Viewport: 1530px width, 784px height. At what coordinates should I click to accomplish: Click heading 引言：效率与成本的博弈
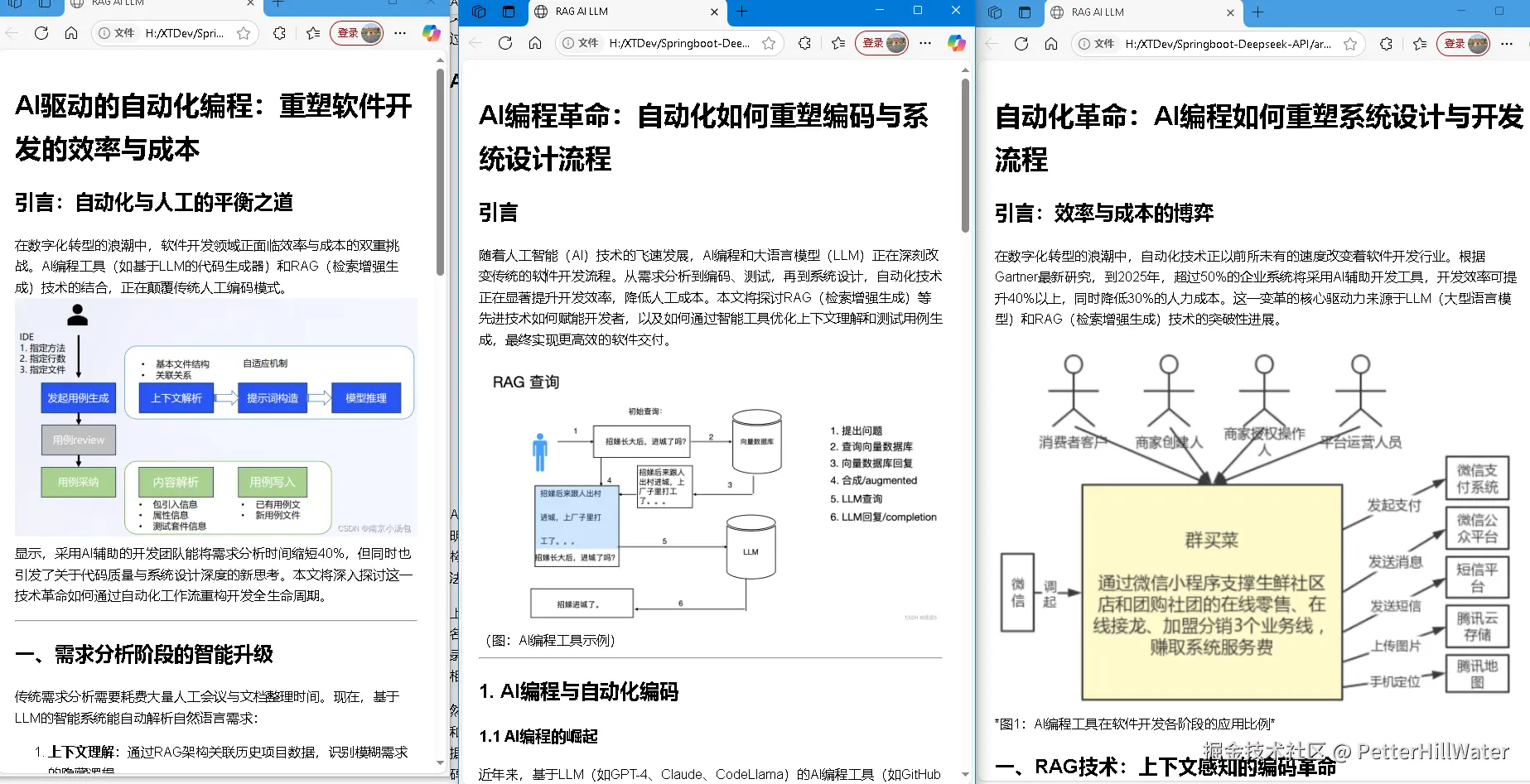tap(1104, 213)
